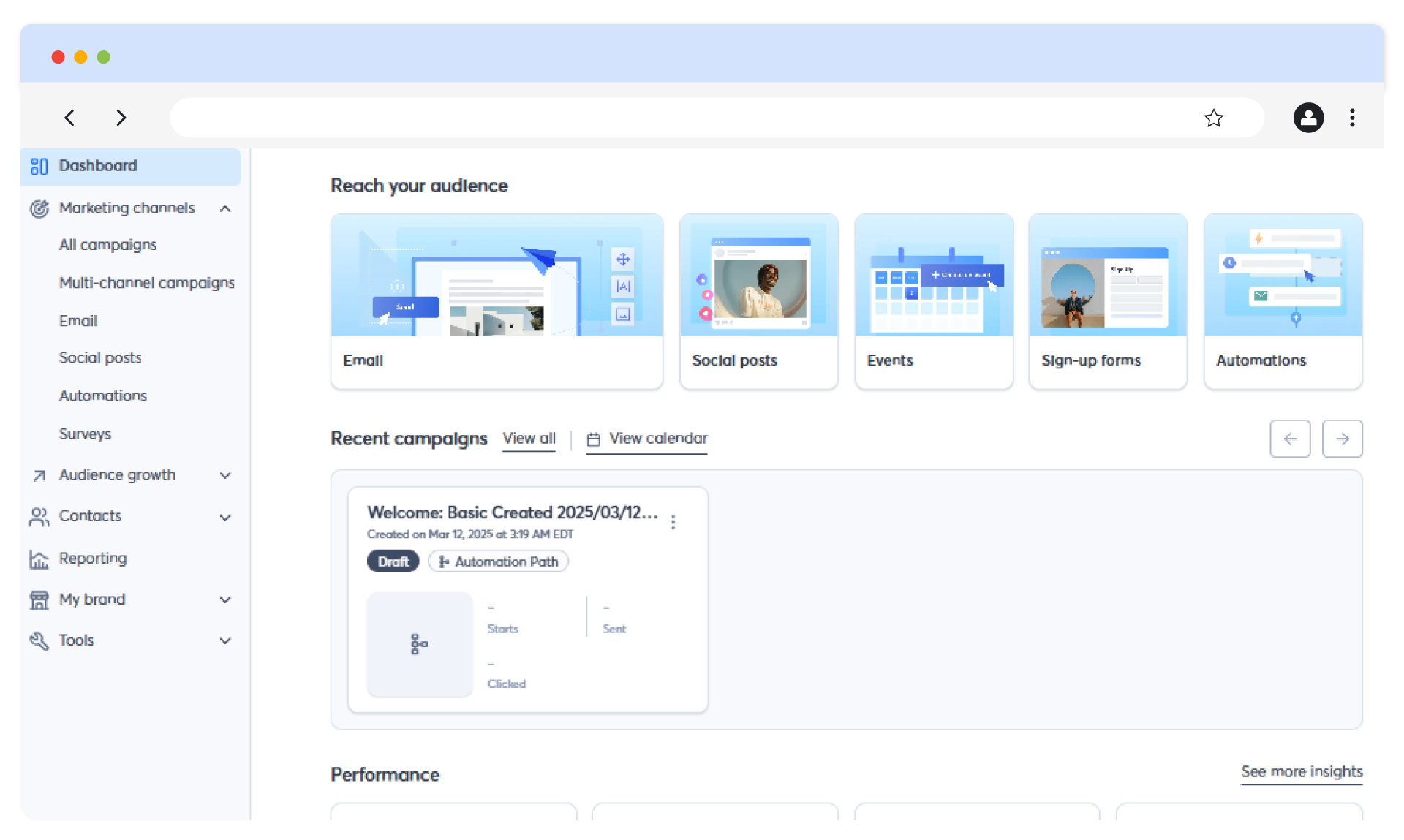Click the Dashboard icon in sidebar
Image resolution: width=1404 pixels, height=840 pixels.
coord(39,167)
